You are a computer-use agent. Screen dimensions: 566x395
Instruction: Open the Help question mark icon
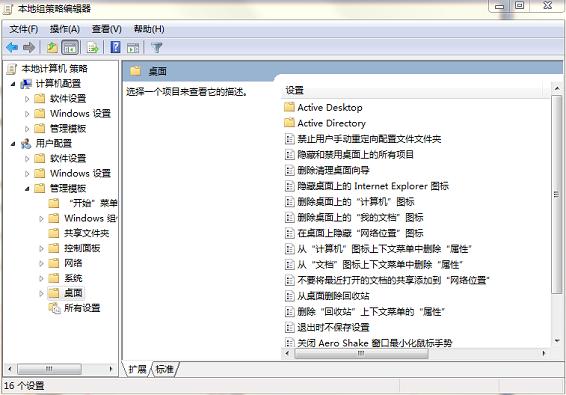(116, 47)
